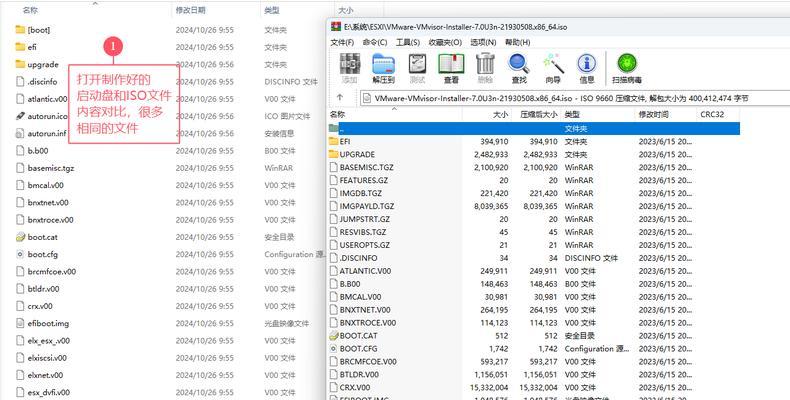Select boot.cfg file in Explorer
The image size is (790, 400).
click(x=37, y=254)
